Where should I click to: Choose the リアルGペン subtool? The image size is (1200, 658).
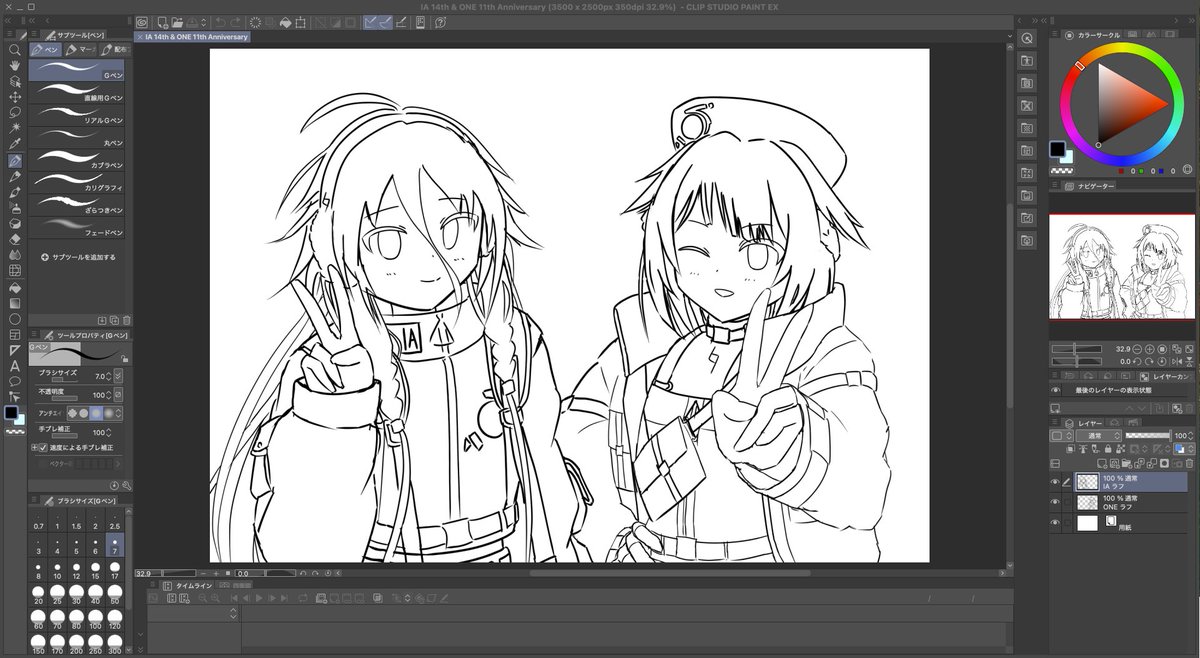[x=77, y=115]
